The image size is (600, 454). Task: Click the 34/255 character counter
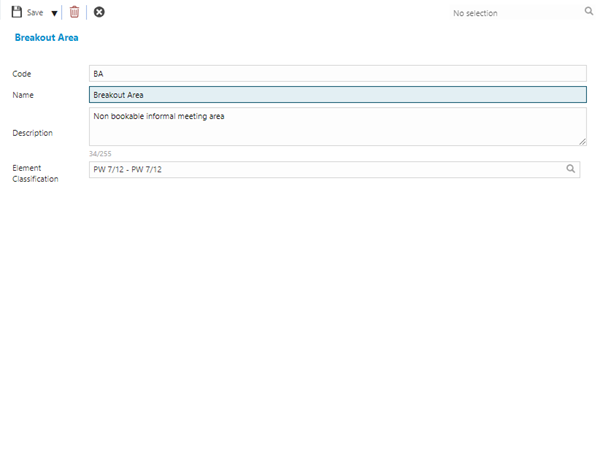[101, 153]
